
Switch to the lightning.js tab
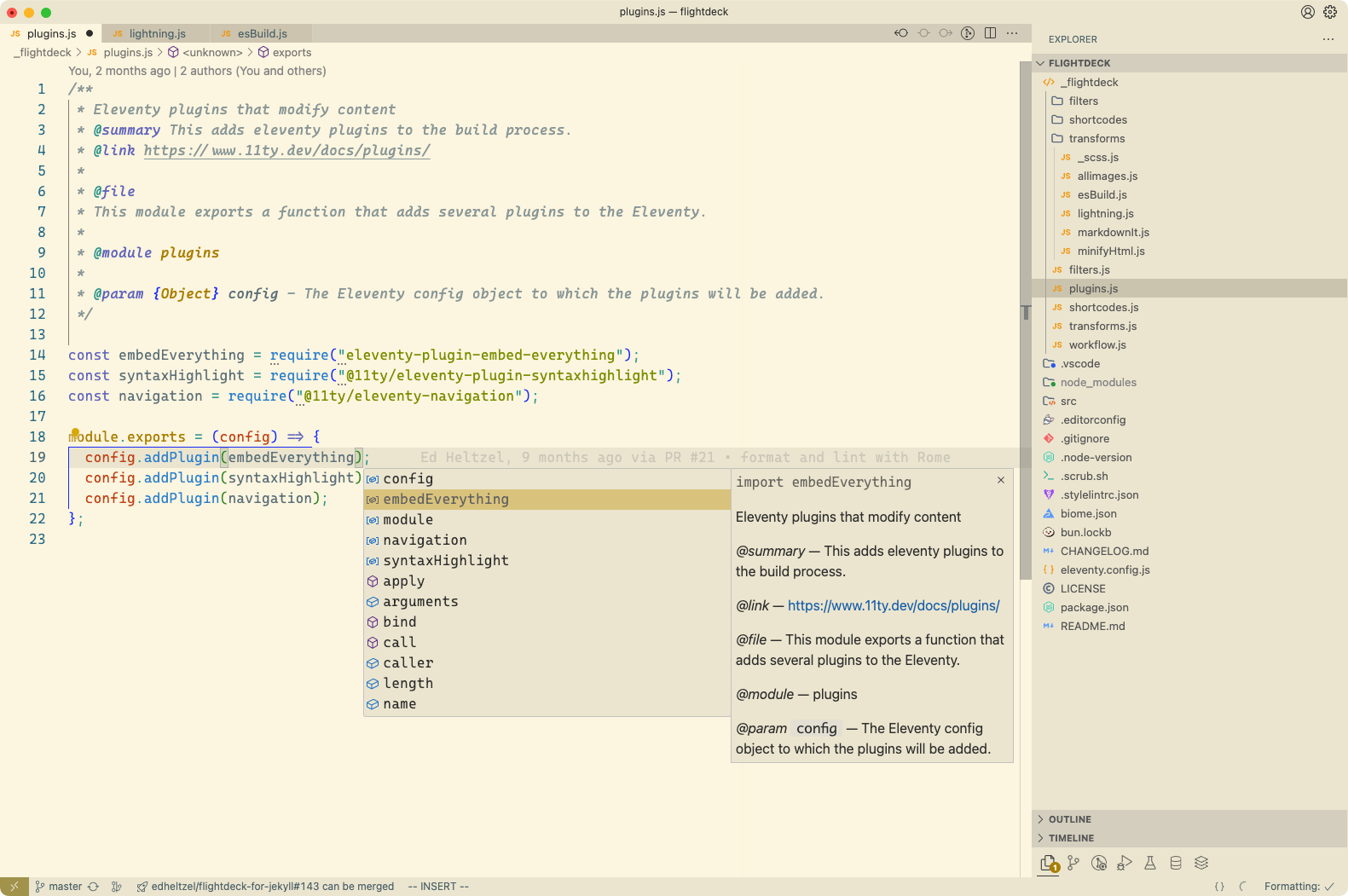pyautogui.click(x=157, y=34)
